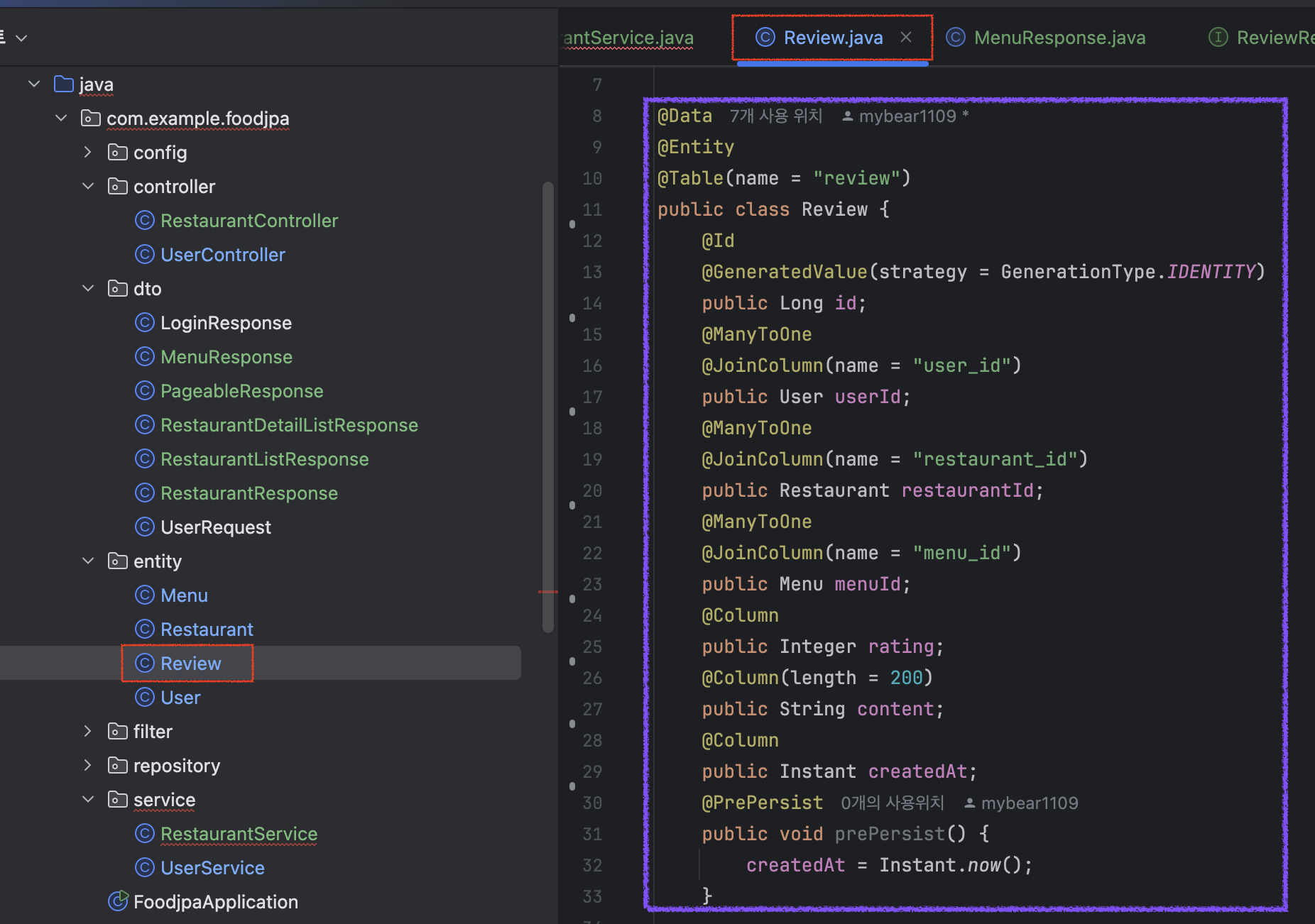Screen dimensions: 1315x924
Task: Collapse the controller package
Action: (x=88, y=186)
